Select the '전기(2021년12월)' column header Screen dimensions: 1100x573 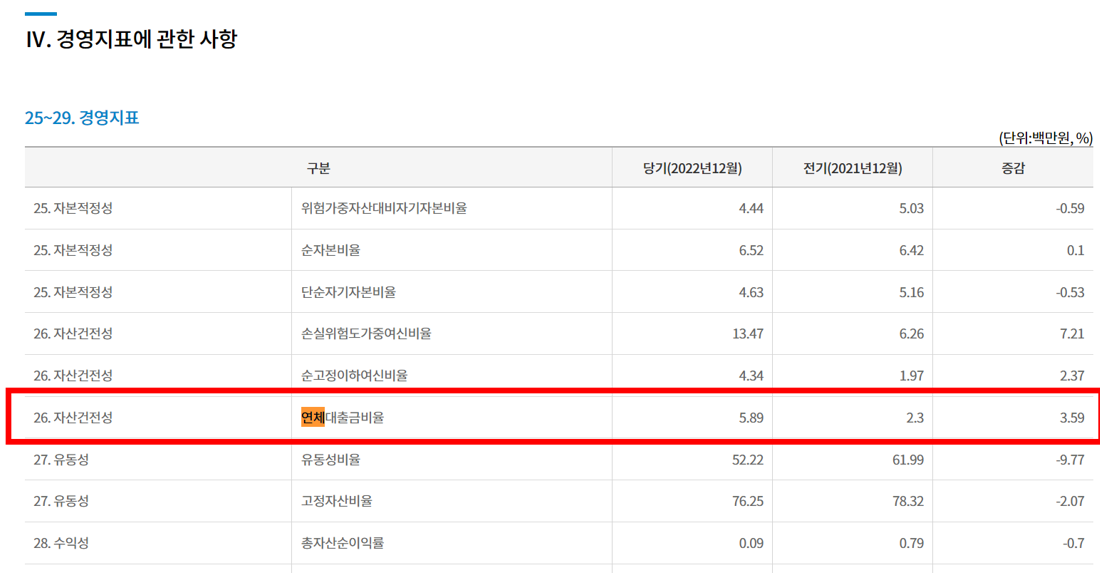(x=852, y=168)
